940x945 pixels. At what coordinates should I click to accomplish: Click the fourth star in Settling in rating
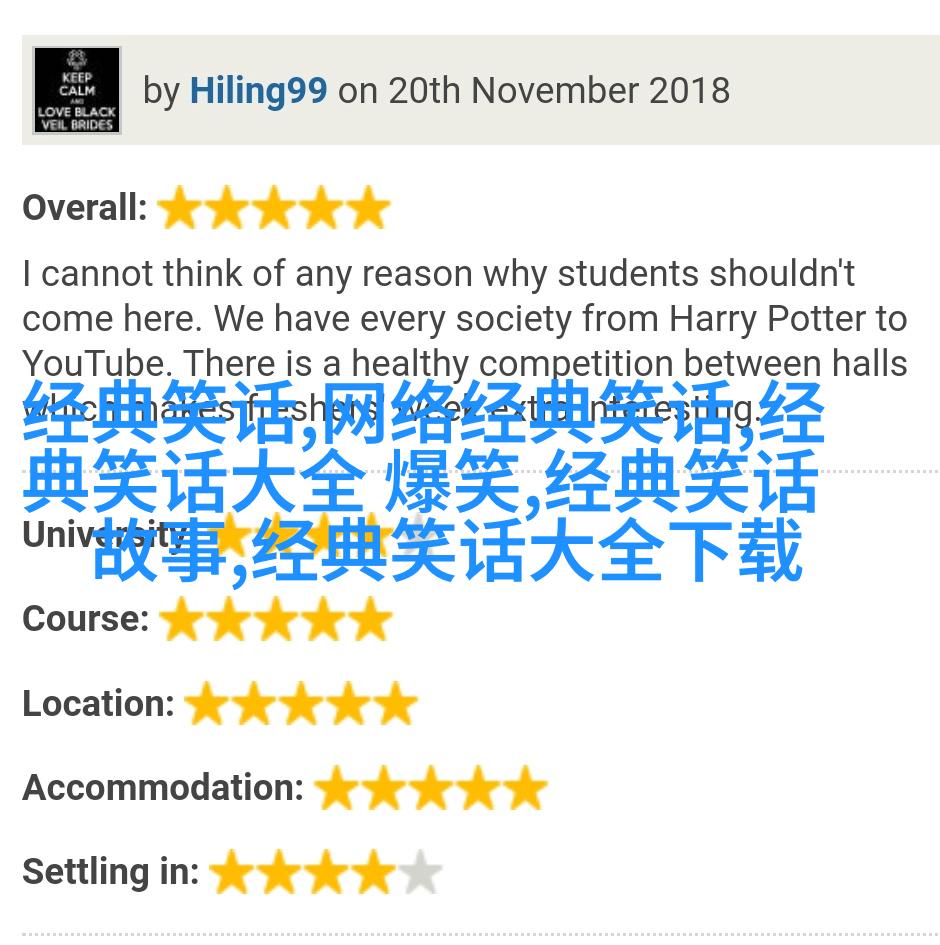[373, 871]
